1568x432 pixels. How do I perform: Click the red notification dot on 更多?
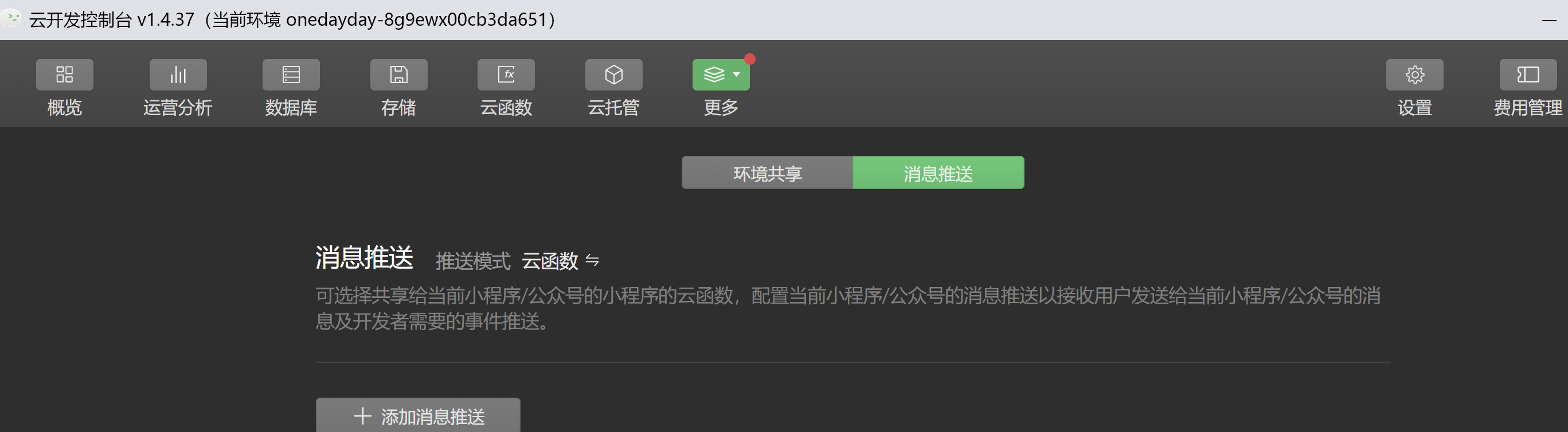coord(750,59)
